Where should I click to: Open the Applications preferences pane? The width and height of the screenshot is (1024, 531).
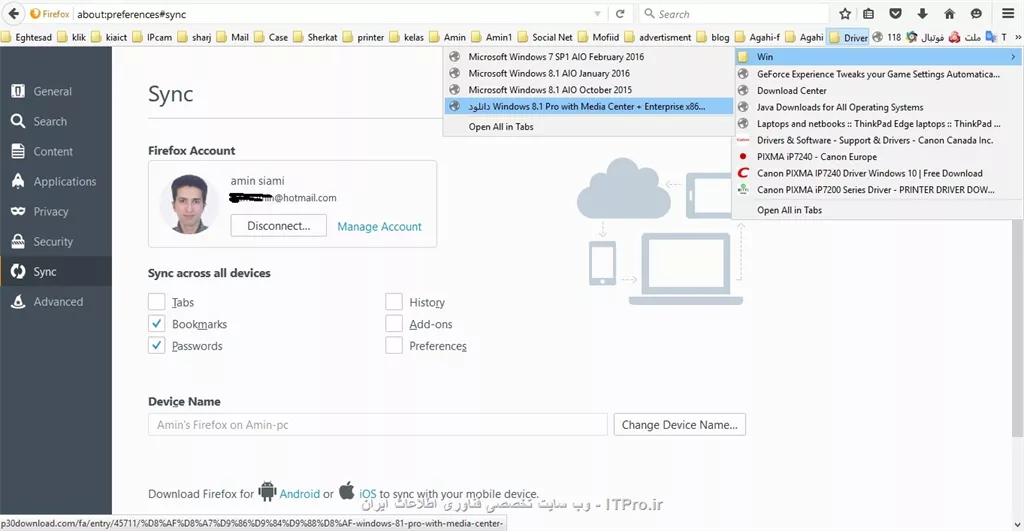coord(56,182)
